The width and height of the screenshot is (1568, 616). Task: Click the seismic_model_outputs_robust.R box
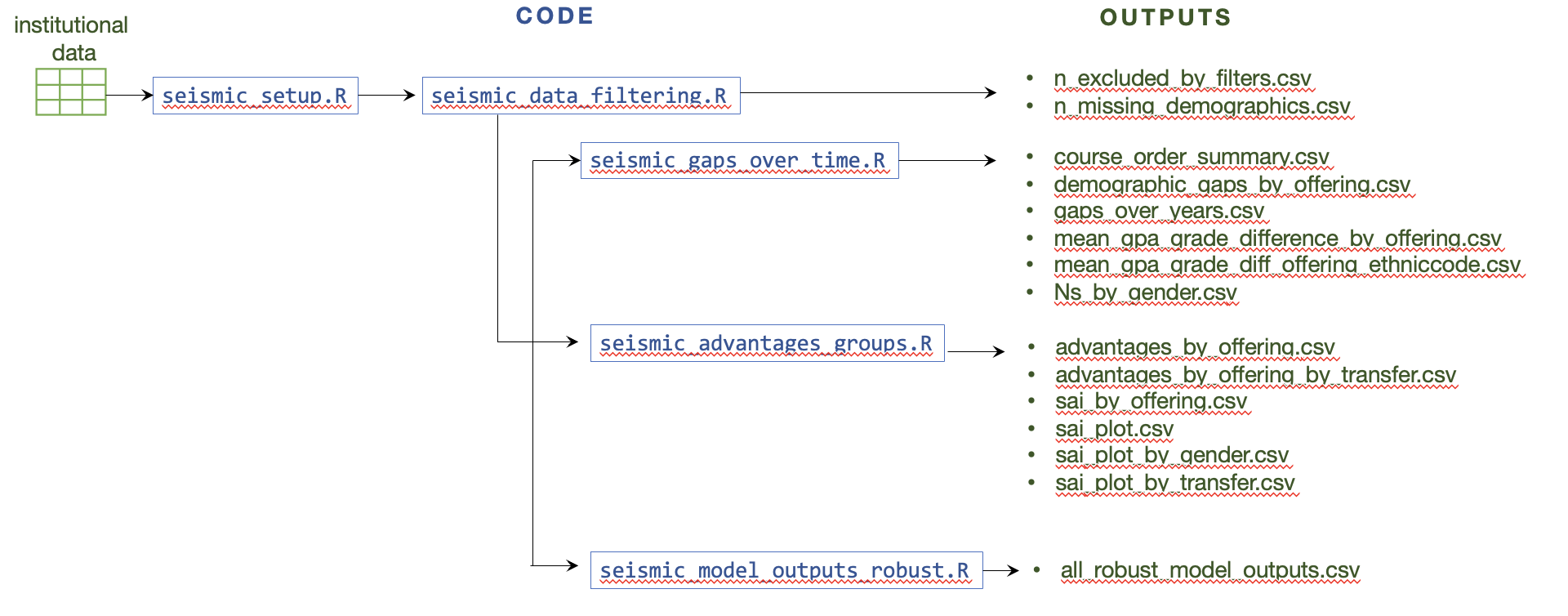click(786, 570)
